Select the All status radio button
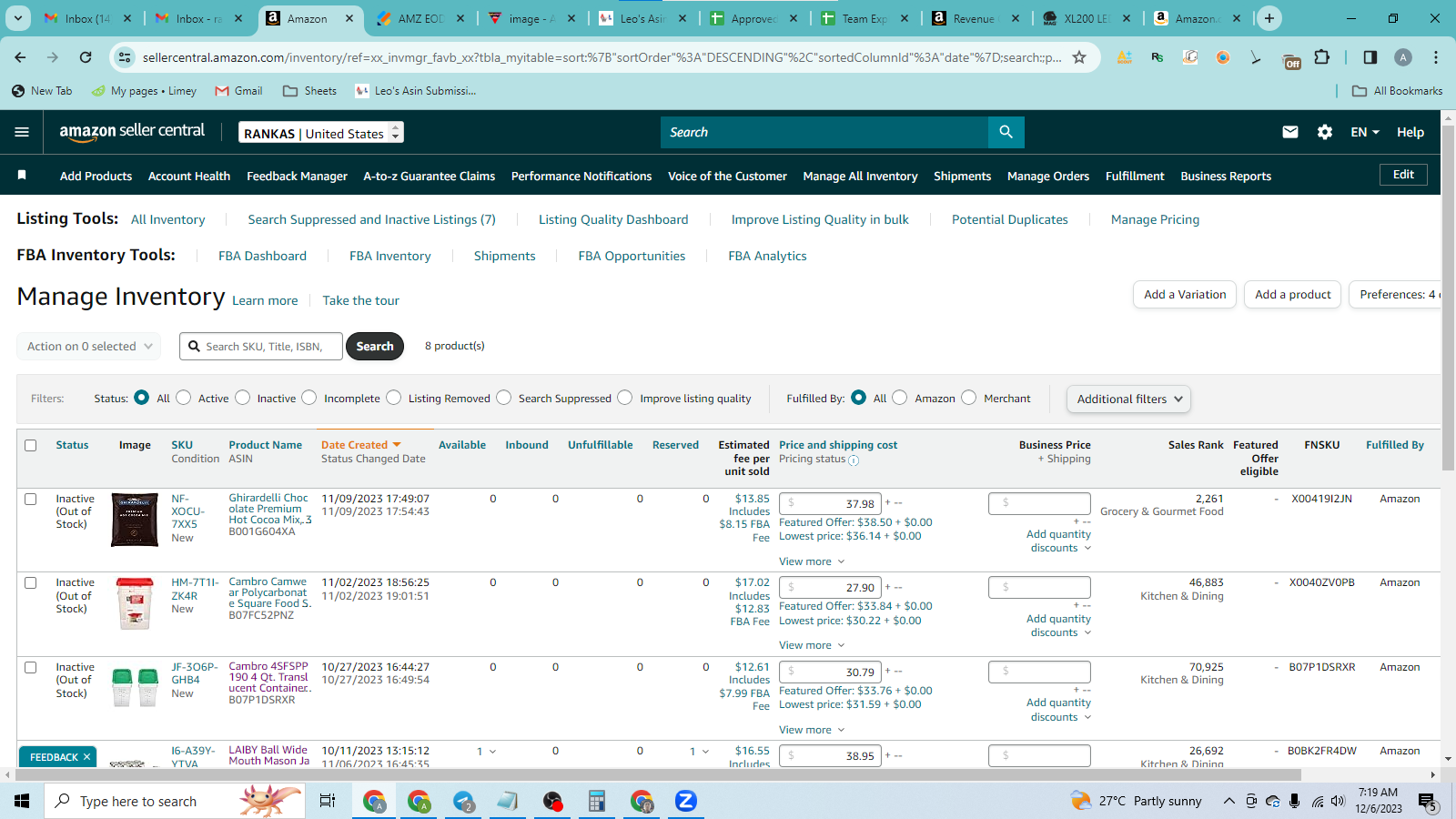 (141, 398)
